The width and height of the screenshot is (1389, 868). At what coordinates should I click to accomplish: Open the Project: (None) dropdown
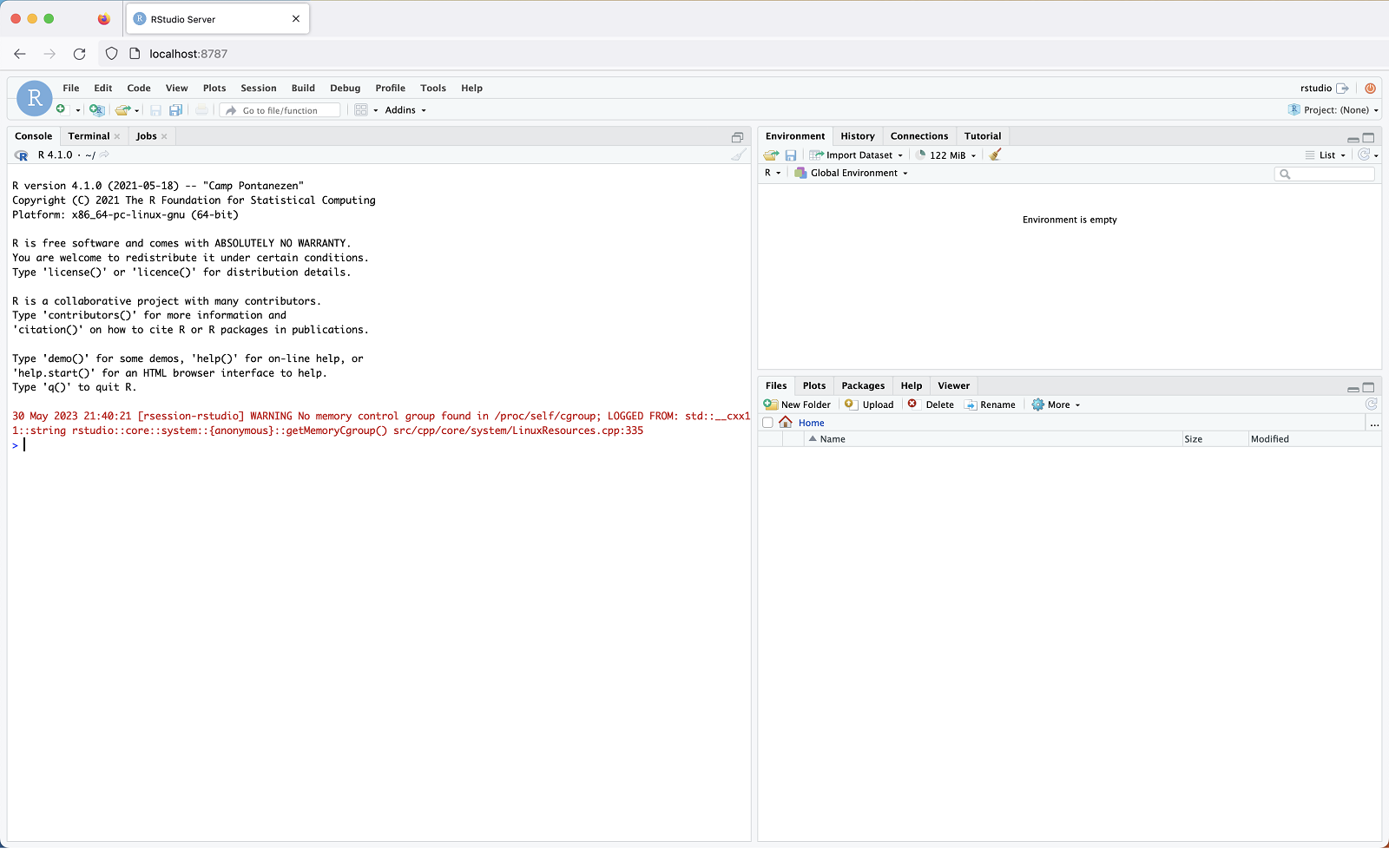pyautogui.click(x=1333, y=110)
